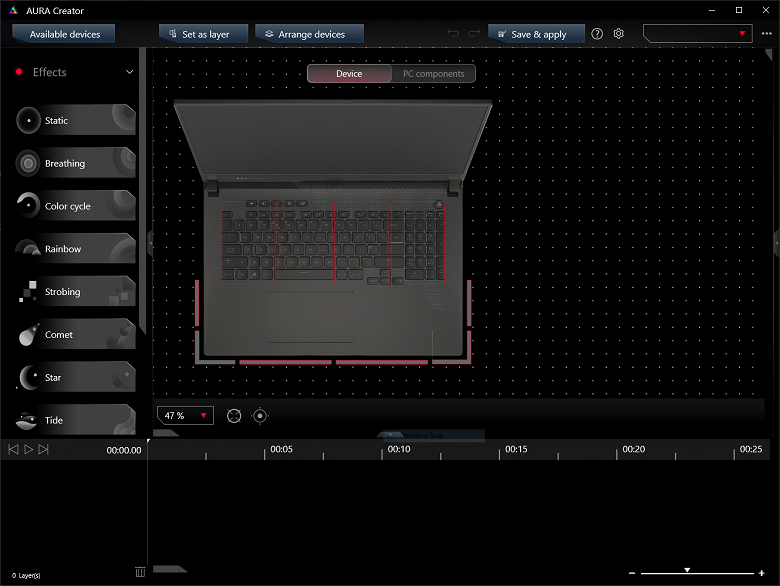Select the Rainbow effect
Screen dimensions: 780x586
(x=76, y=248)
